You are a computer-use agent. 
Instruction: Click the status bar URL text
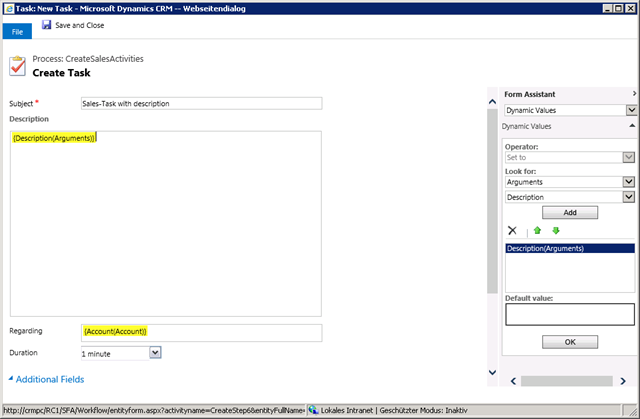click(x=154, y=410)
